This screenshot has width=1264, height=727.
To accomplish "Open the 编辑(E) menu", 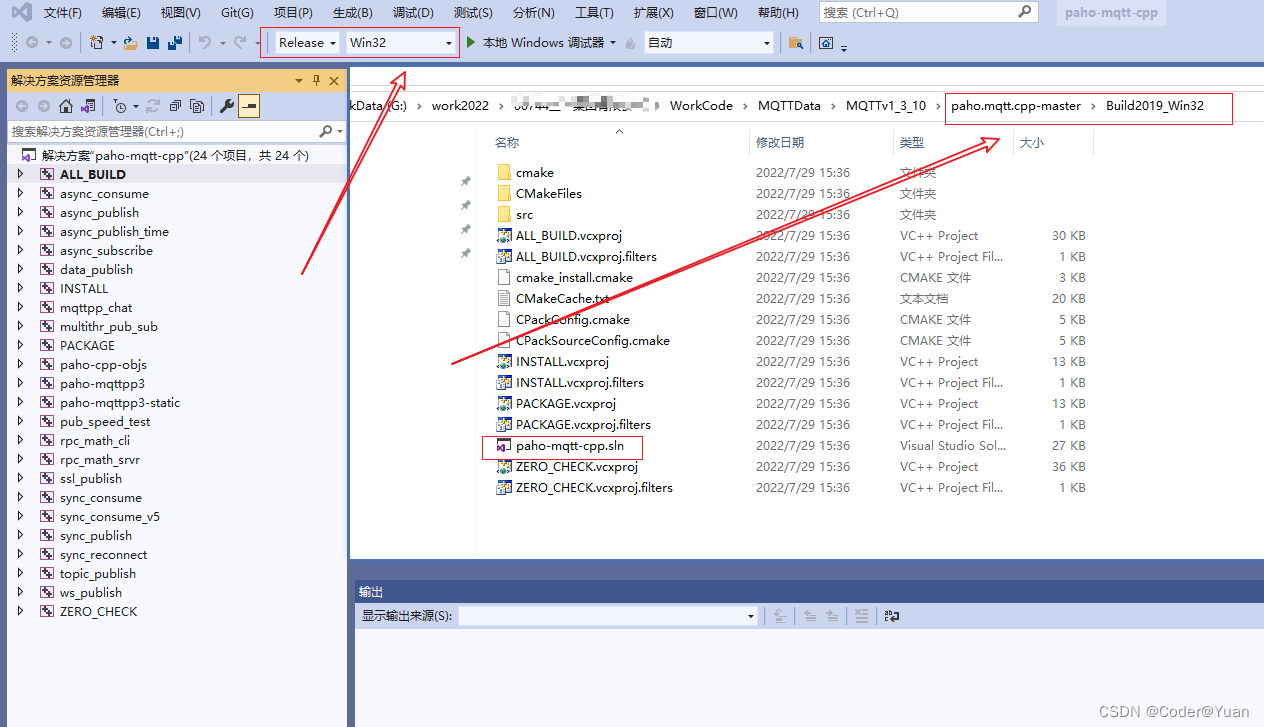I will (x=121, y=13).
